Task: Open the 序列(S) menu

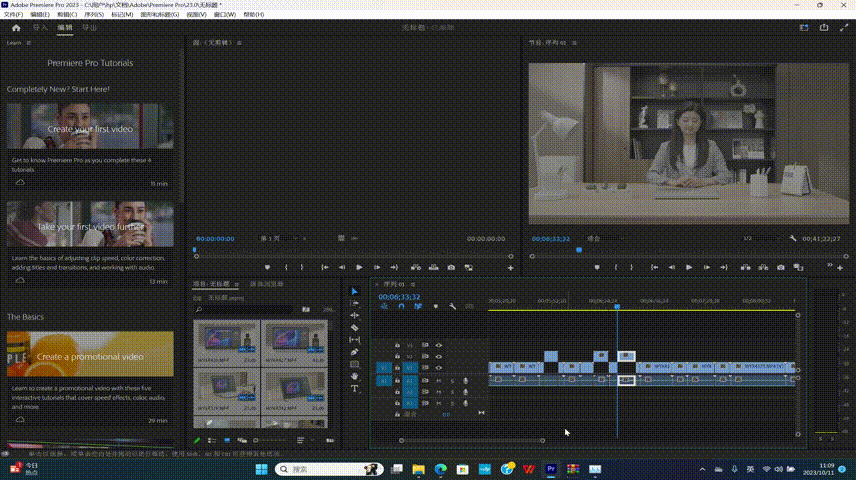Action: click(x=94, y=15)
